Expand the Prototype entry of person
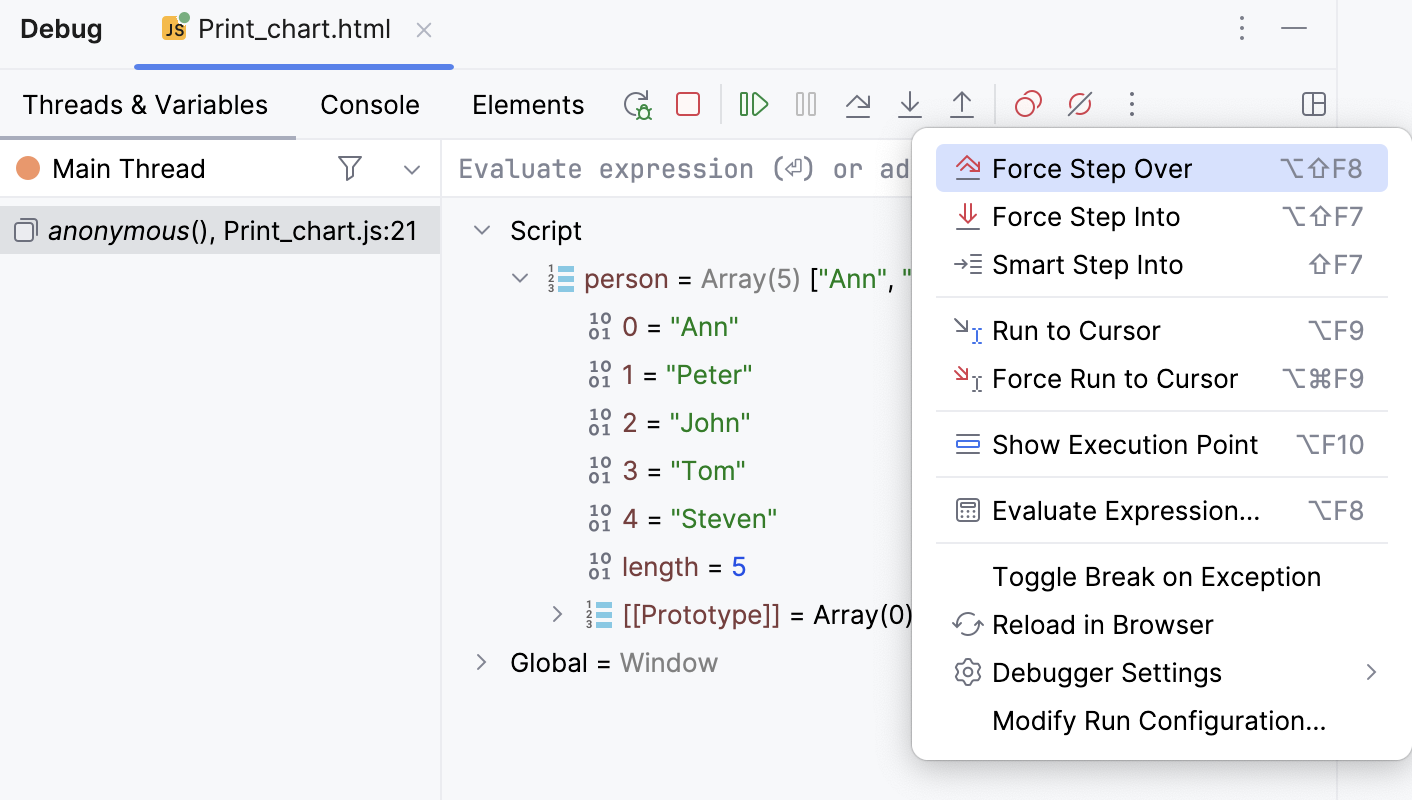The height and width of the screenshot is (800, 1412). point(557,614)
